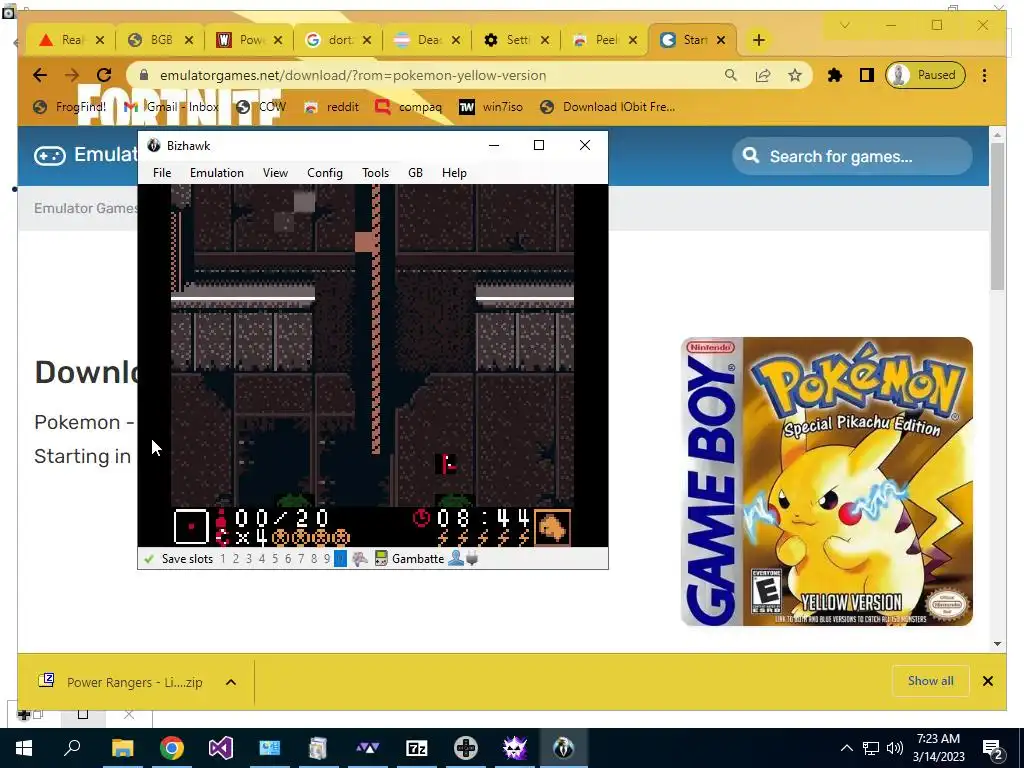The width and height of the screenshot is (1024, 768).
Task: Select save slot 5 in Bizhawk status bar
Action: 275,559
